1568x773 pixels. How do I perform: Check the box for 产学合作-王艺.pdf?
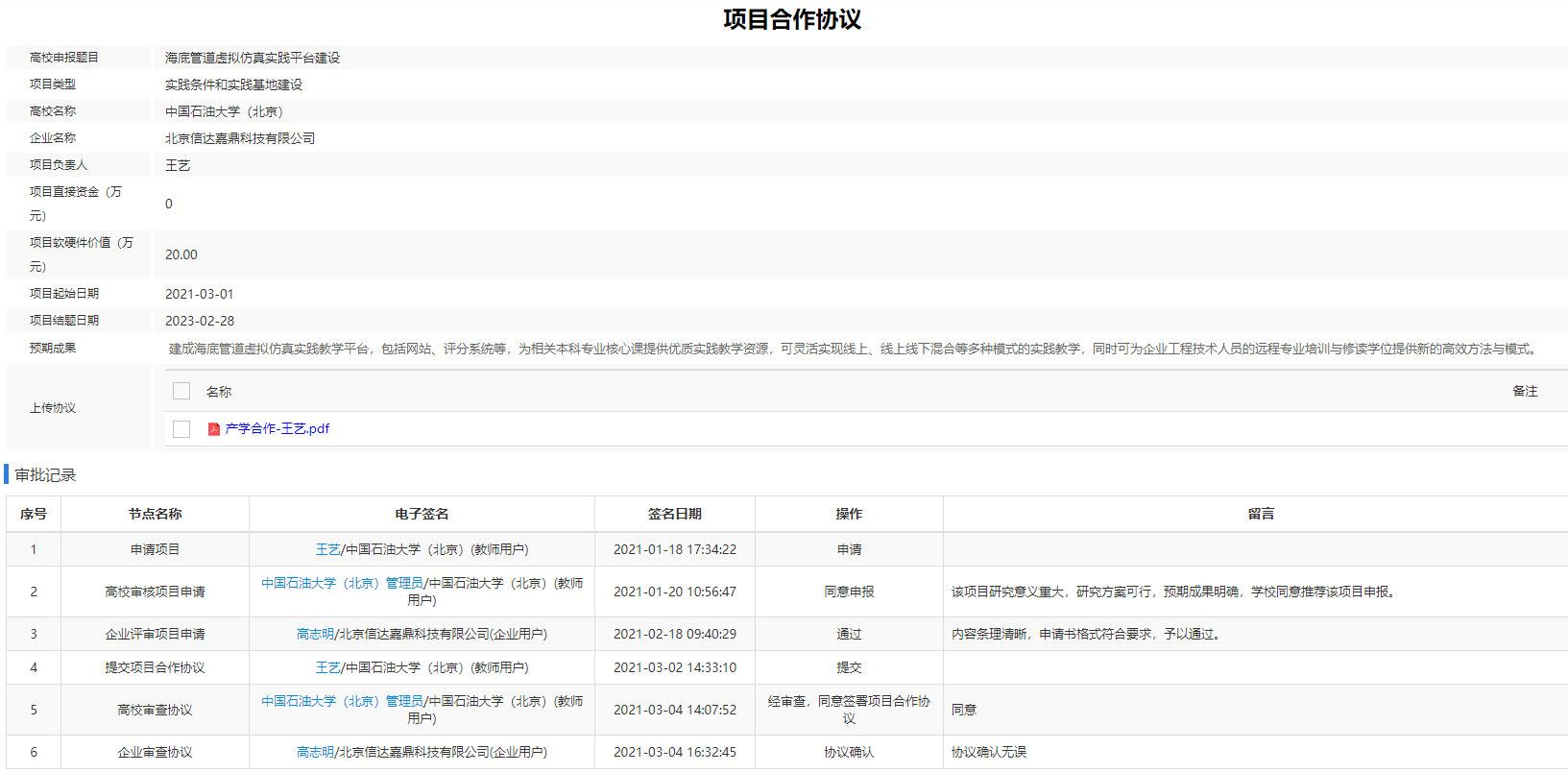pos(181,429)
